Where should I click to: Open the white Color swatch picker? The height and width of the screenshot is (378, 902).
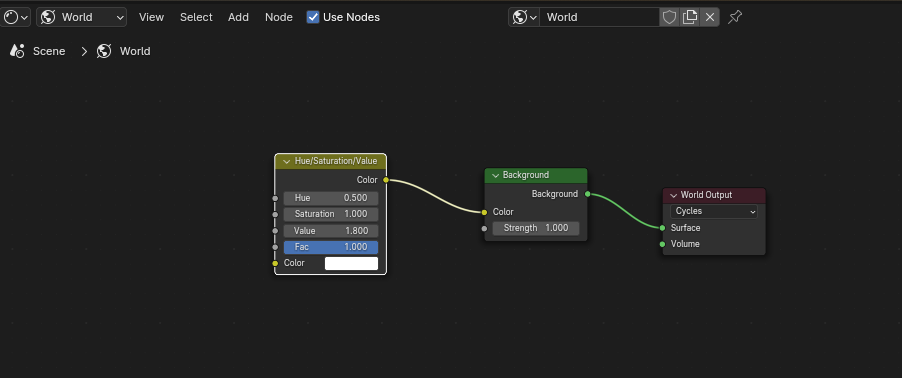[x=351, y=263]
